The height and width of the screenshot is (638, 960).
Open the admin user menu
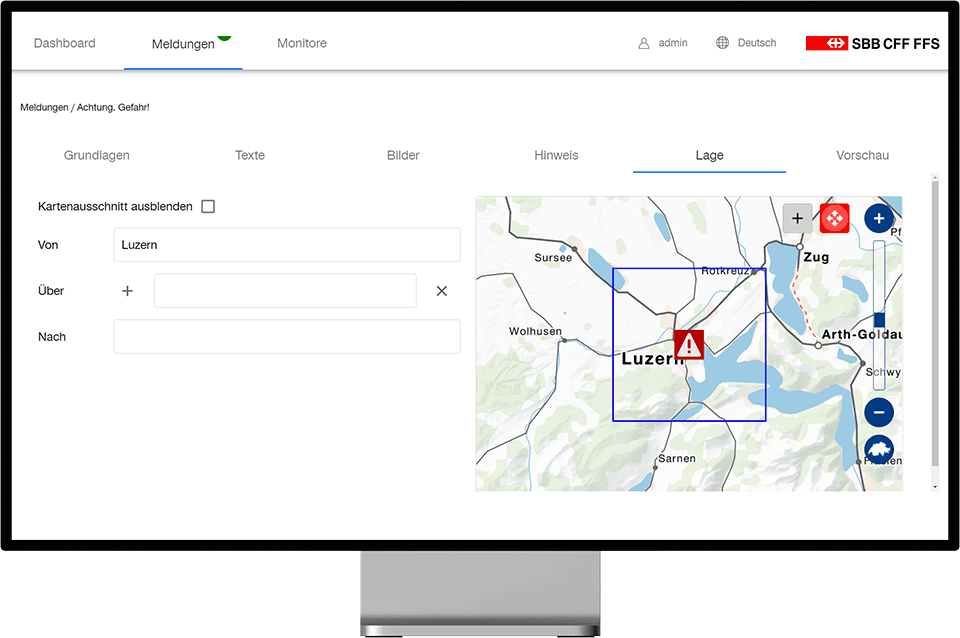click(663, 43)
